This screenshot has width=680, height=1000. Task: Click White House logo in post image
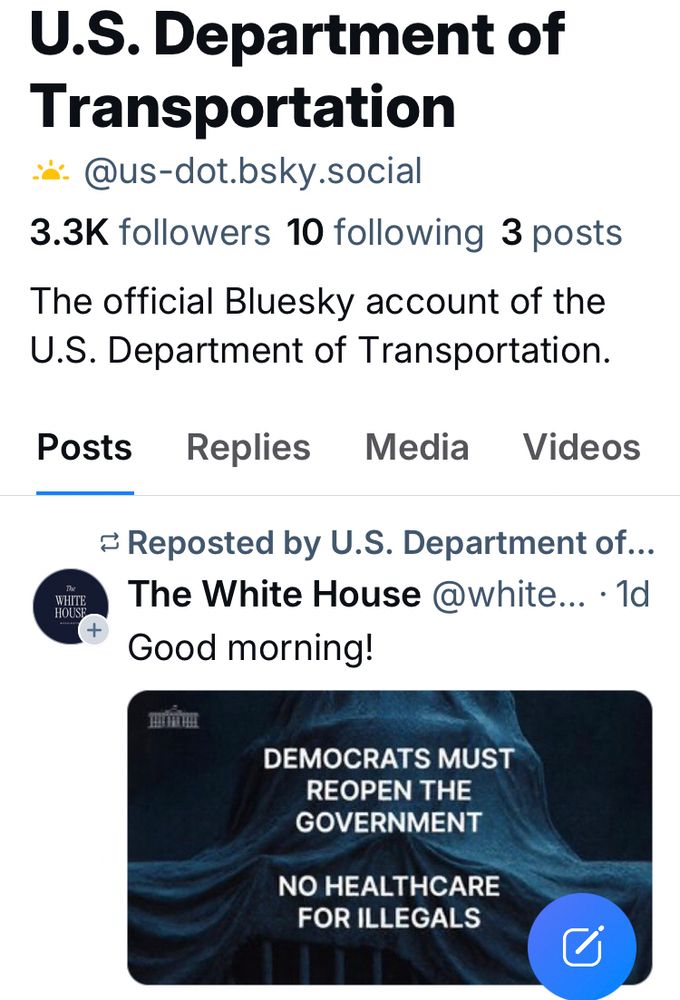click(x=174, y=717)
